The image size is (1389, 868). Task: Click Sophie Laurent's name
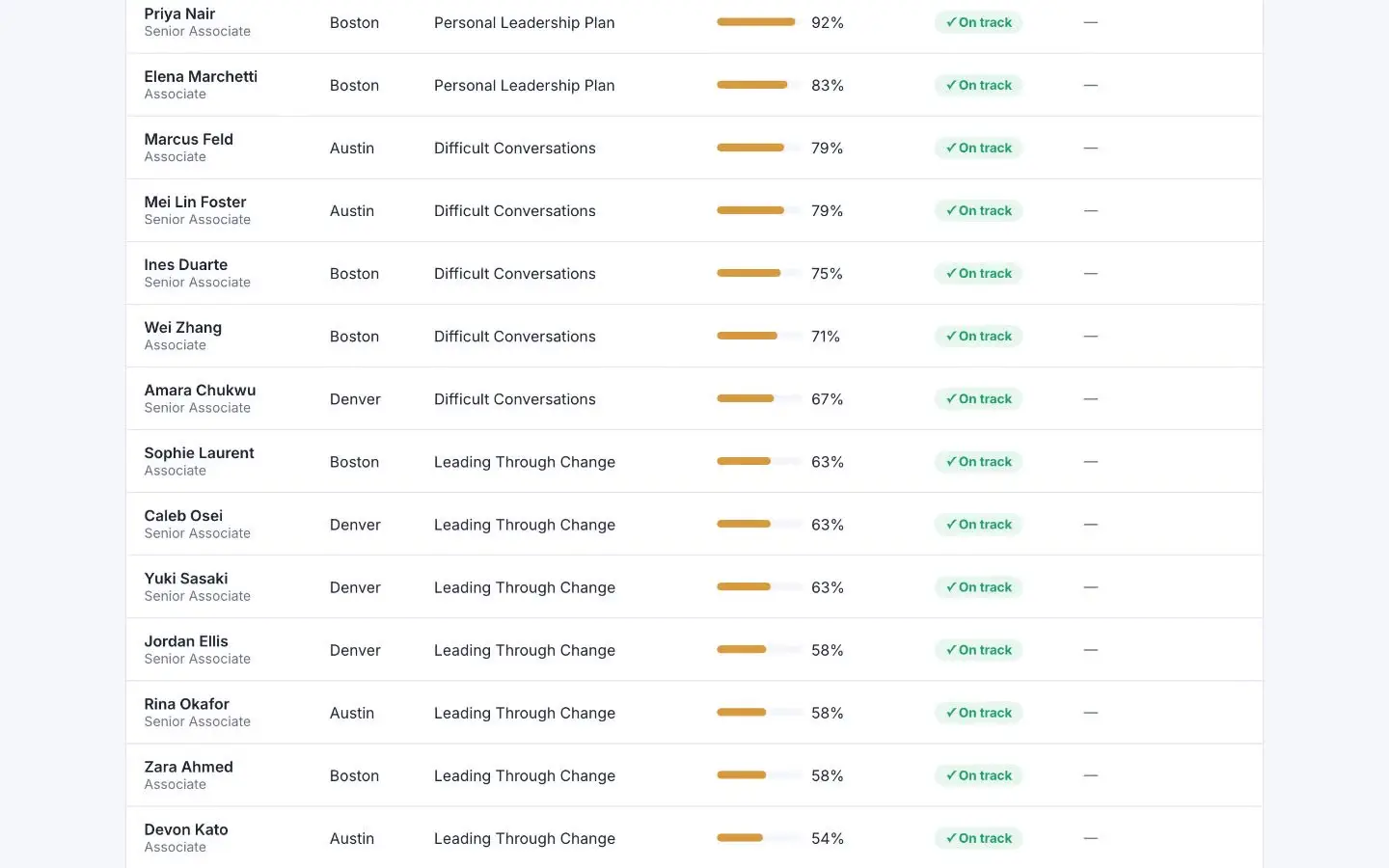[199, 452]
